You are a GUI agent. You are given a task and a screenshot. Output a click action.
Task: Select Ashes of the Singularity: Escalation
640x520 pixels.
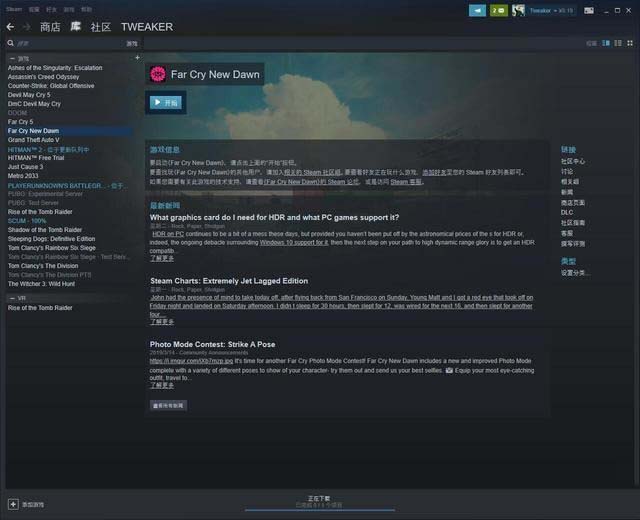(55, 68)
